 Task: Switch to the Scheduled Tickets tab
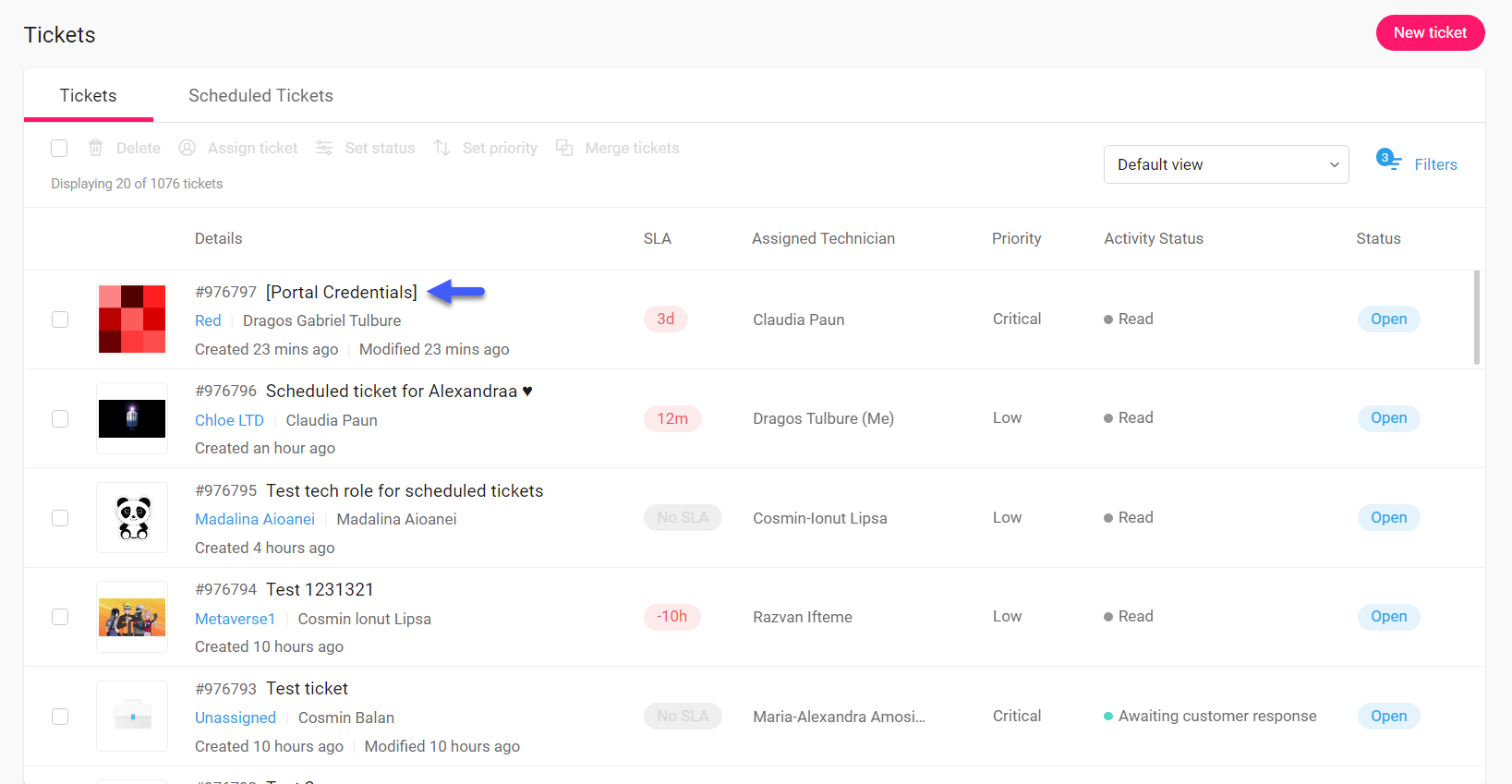[260, 96]
